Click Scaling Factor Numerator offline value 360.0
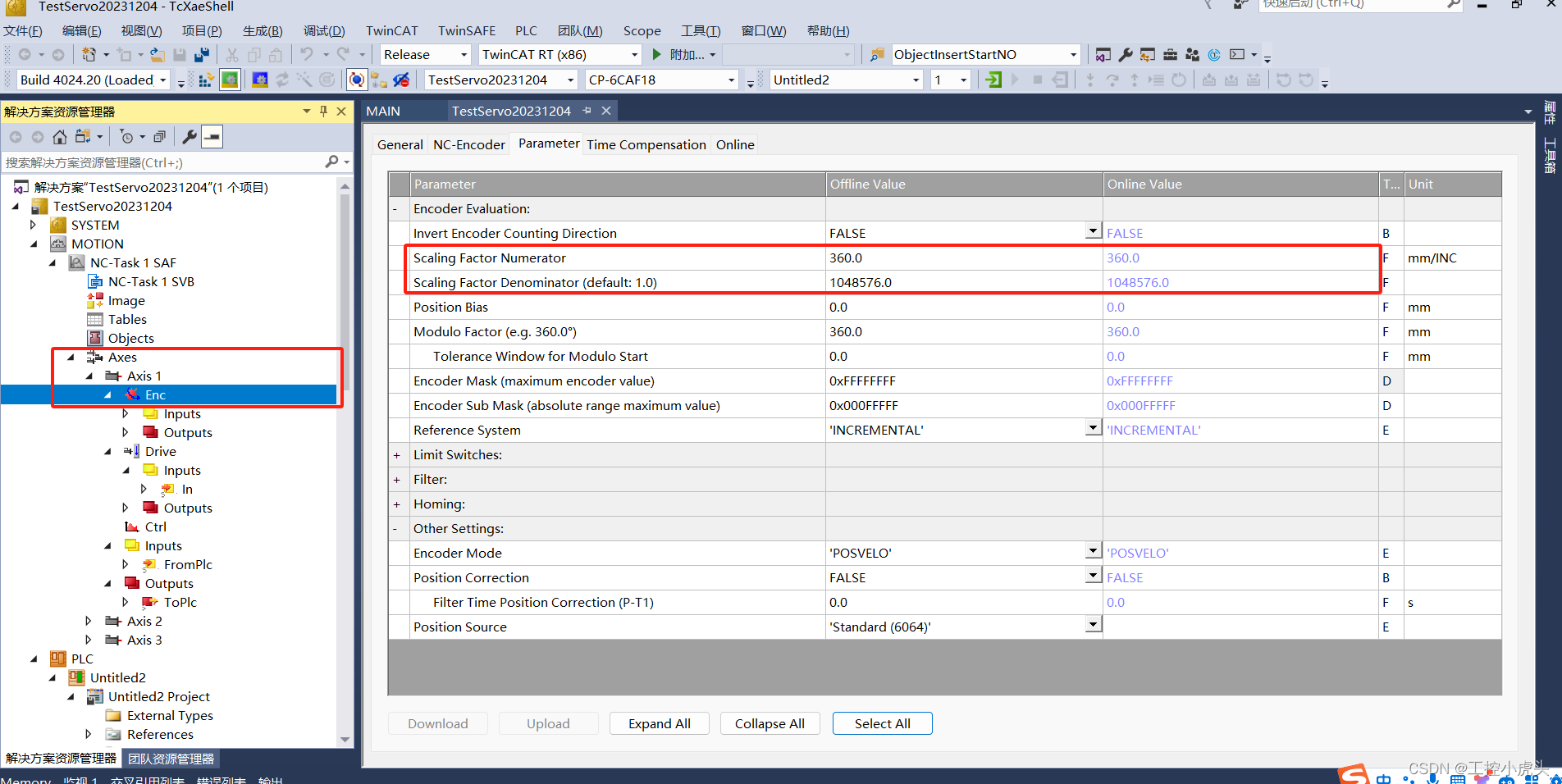Viewport: 1562px width, 784px height. 964,258
